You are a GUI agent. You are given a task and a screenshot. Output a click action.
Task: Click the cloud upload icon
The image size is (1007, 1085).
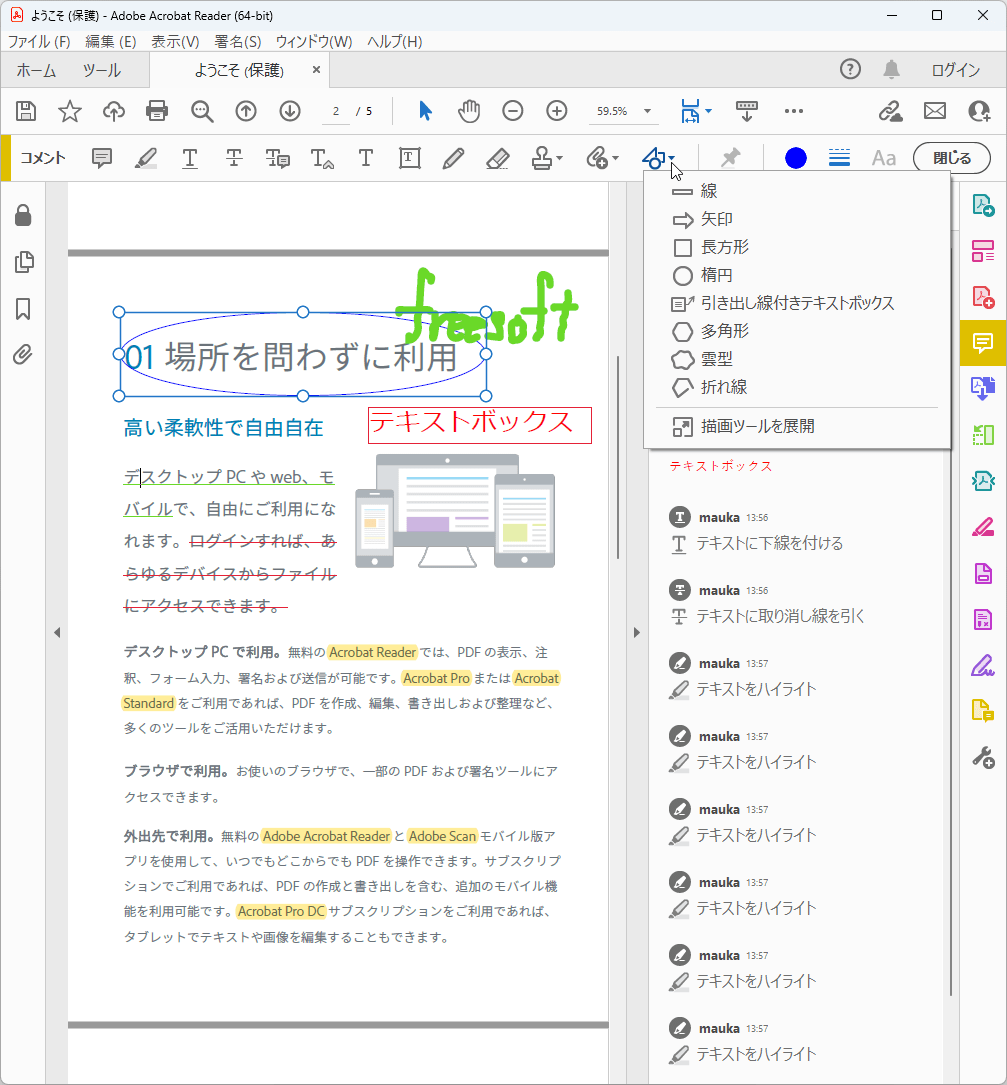pyautogui.click(x=114, y=111)
